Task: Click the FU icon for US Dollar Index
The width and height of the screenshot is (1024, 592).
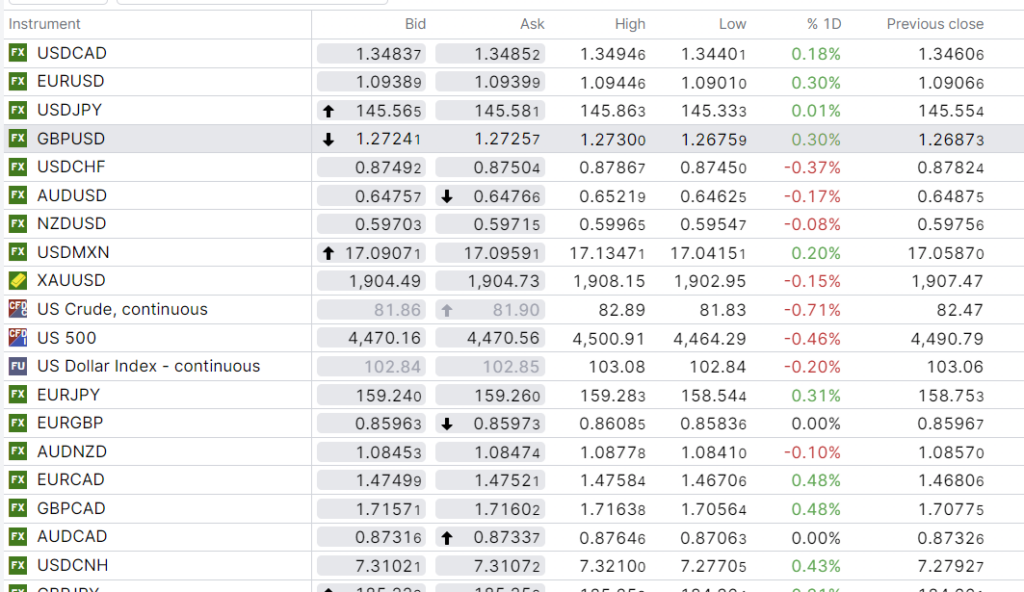Action: click(17, 366)
